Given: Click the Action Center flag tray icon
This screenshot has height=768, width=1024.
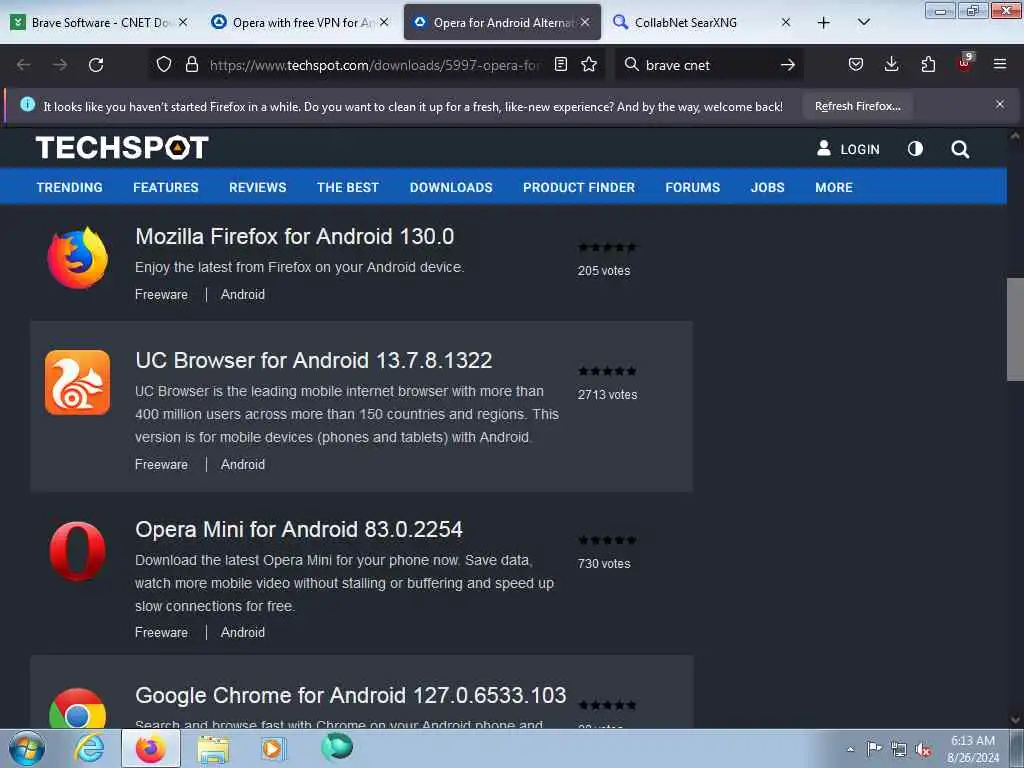Looking at the screenshot, I should [874, 748].
